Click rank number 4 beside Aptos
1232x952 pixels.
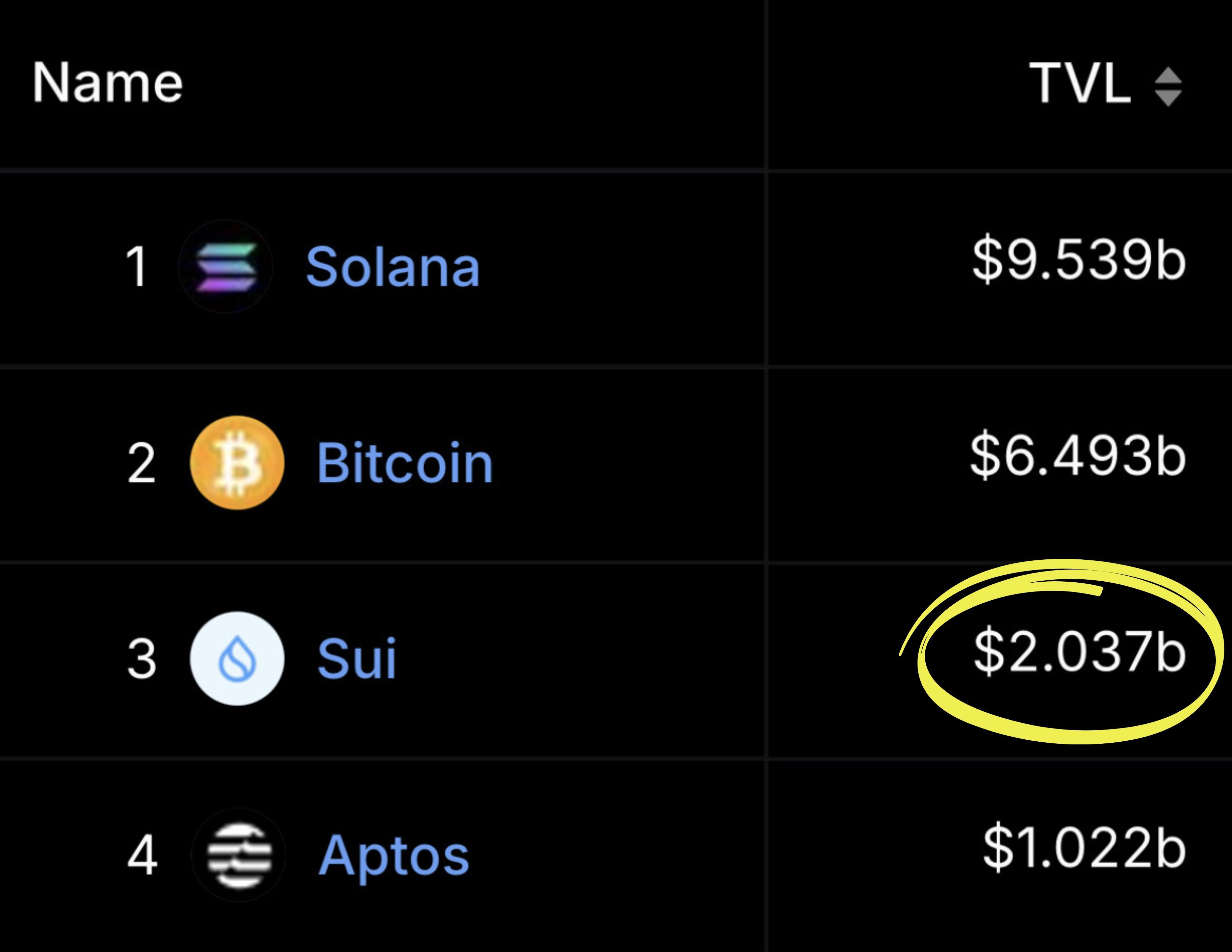point(142,855)
